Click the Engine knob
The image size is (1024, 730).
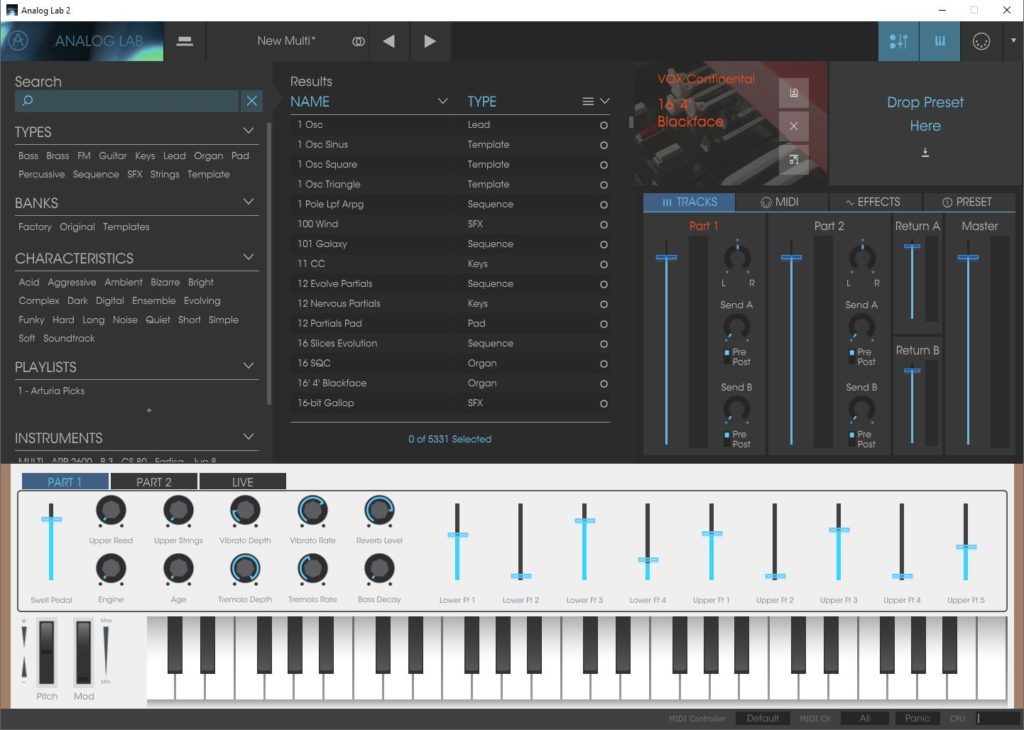point(111,569)
